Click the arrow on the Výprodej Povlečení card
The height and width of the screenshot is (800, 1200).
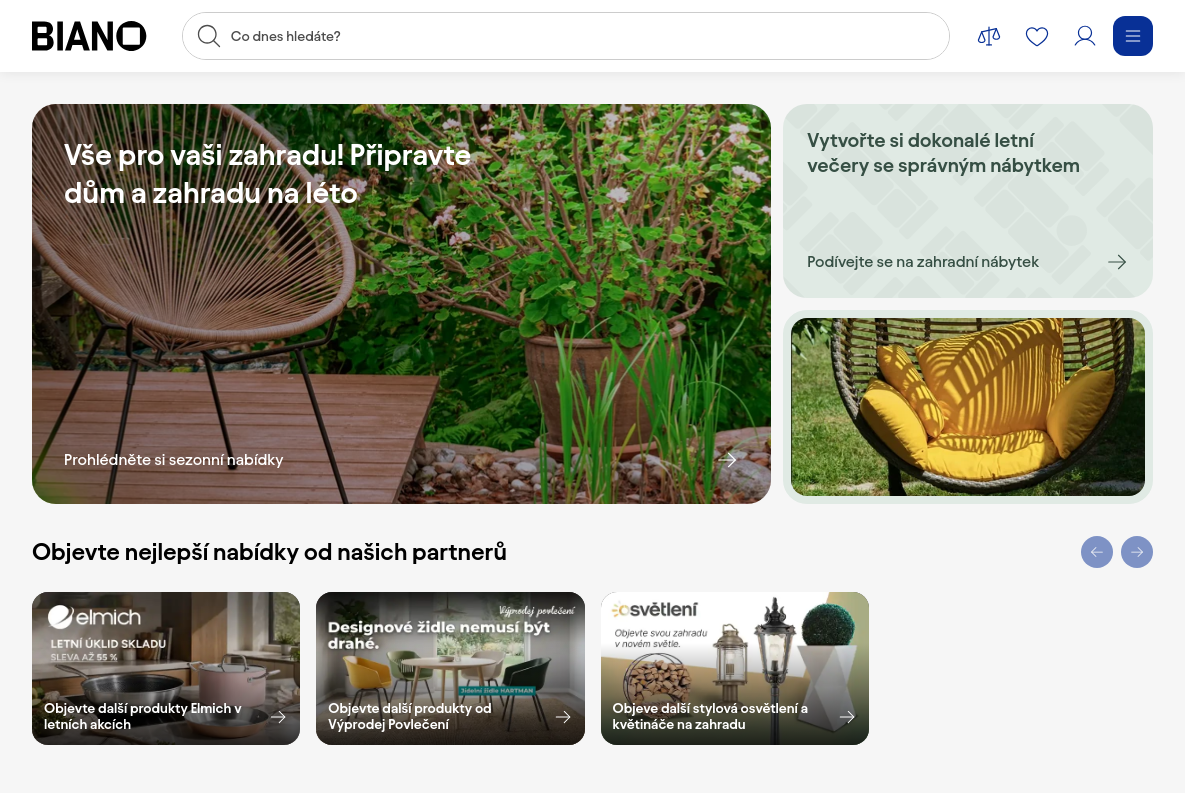[x=563, y=717]
